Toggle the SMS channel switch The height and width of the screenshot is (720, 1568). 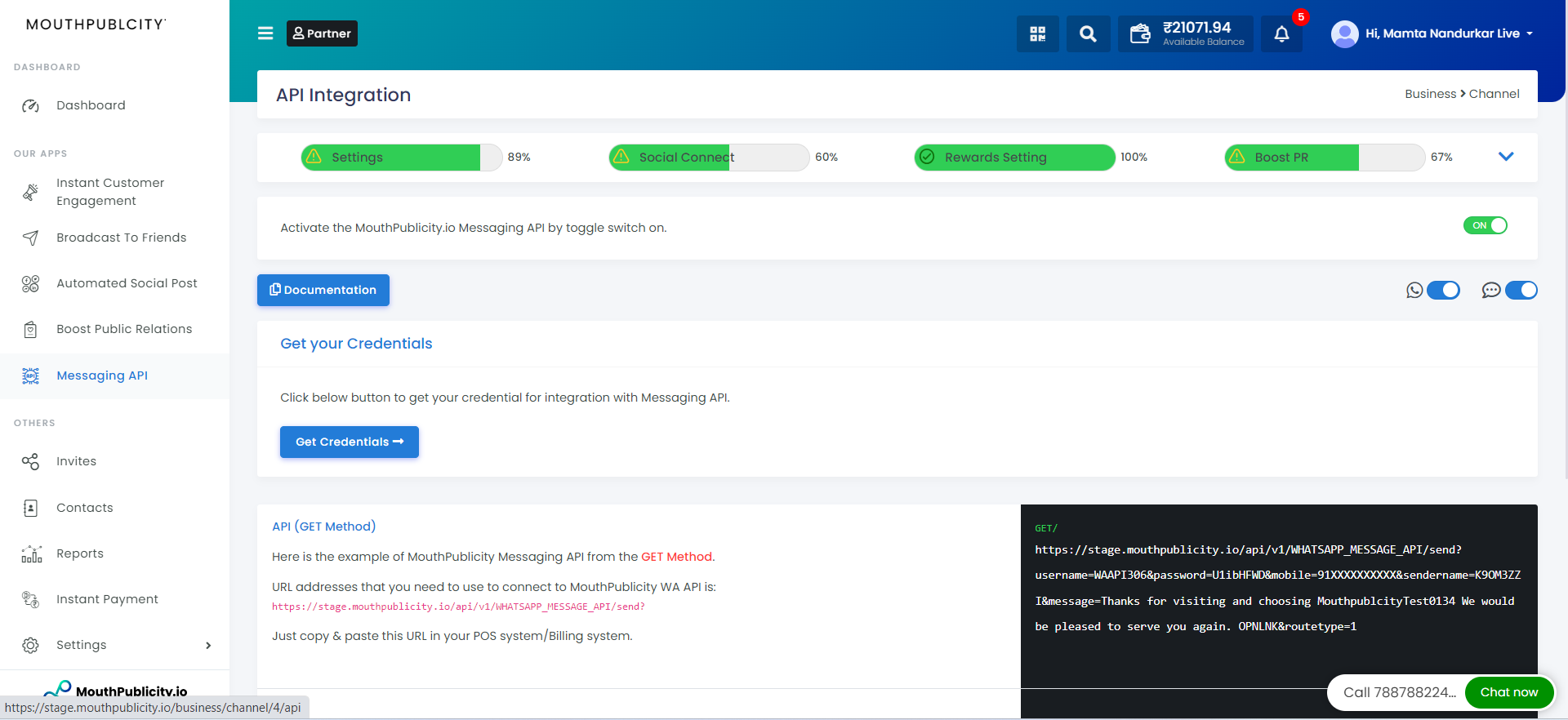tap(1521, 290)
